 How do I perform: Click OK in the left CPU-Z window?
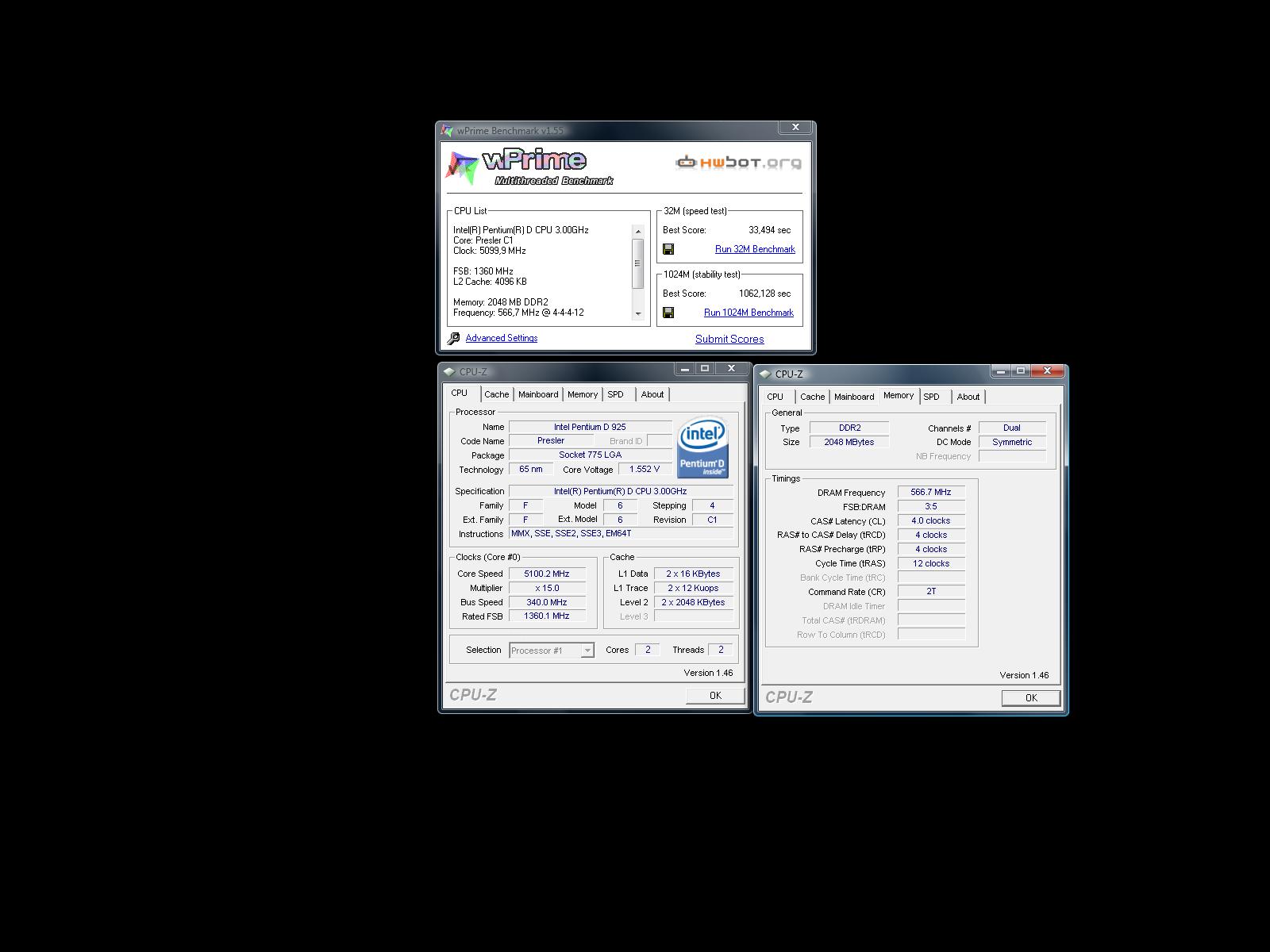[715, 696]
